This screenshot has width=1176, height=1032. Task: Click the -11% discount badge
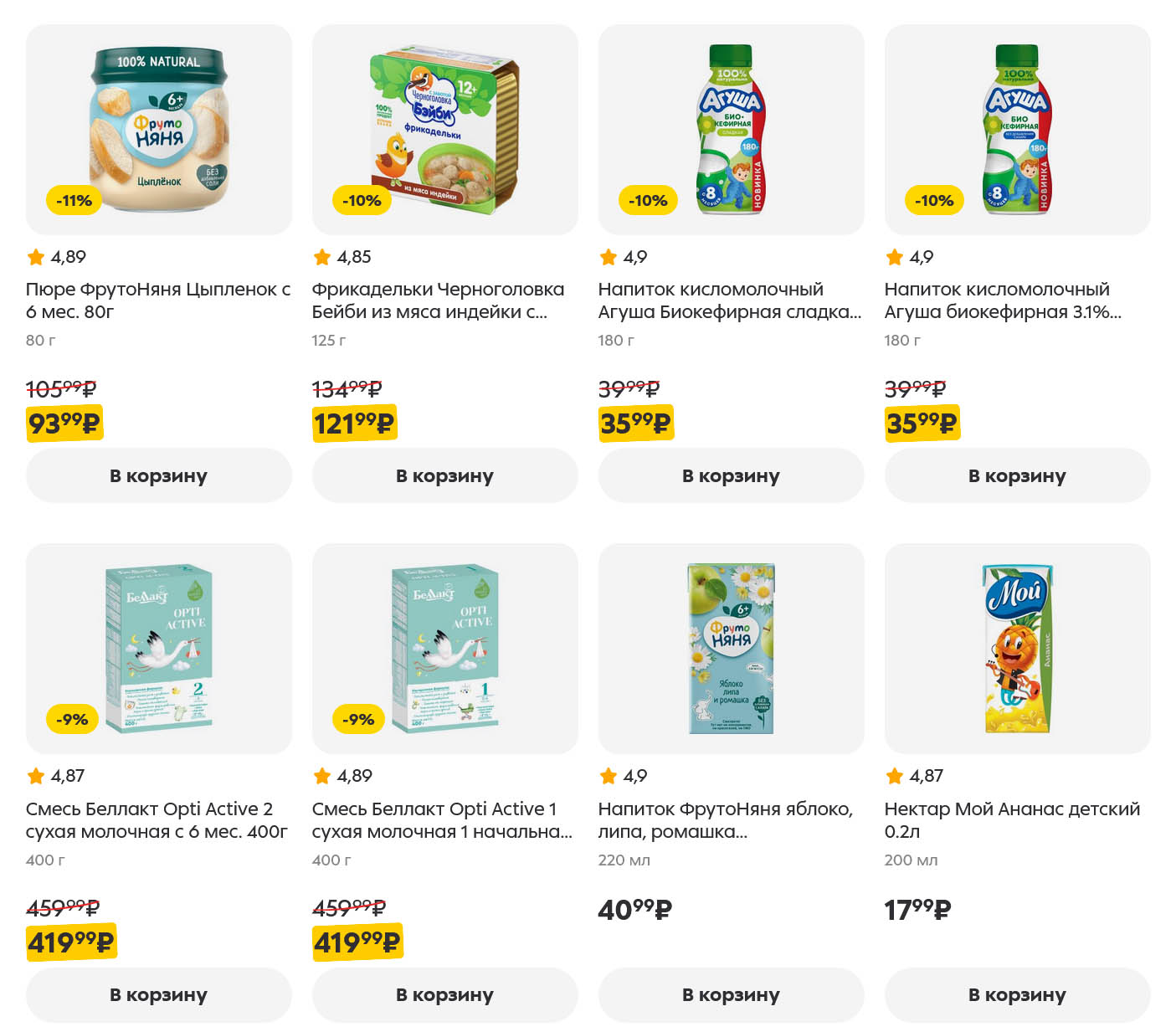point(74,201)
